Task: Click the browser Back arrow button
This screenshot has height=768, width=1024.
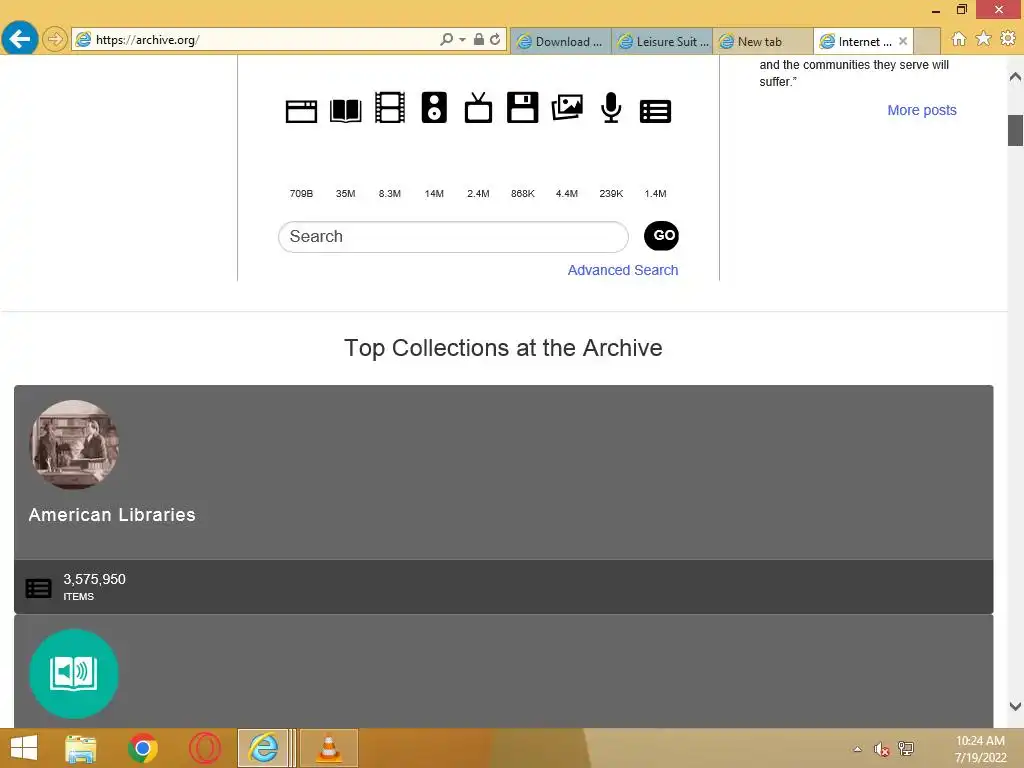Action: 20,39
